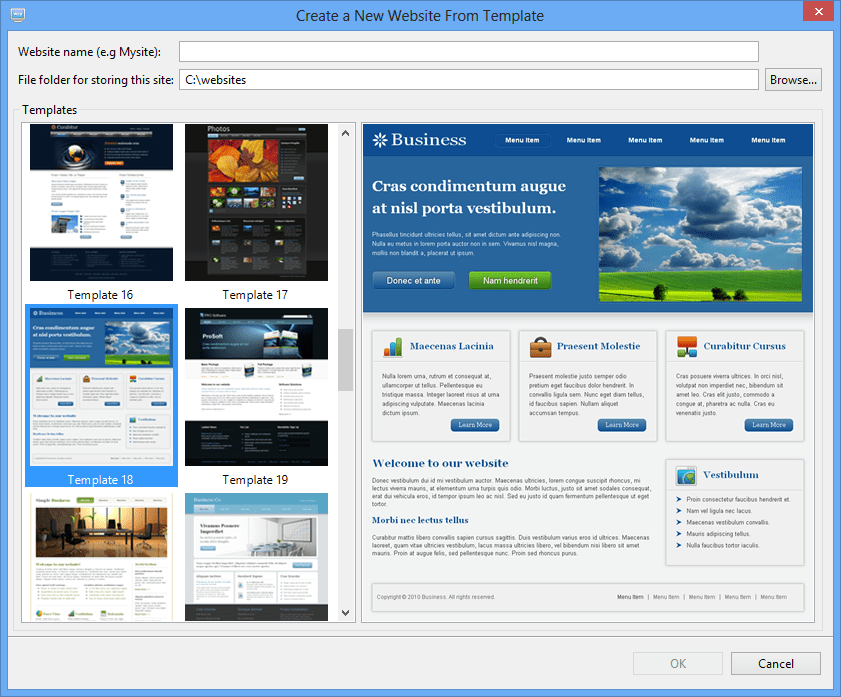Screen dimensions: 841x697
Task: Click Learn More under Praesent Molestie
Action: pos(621,424)
